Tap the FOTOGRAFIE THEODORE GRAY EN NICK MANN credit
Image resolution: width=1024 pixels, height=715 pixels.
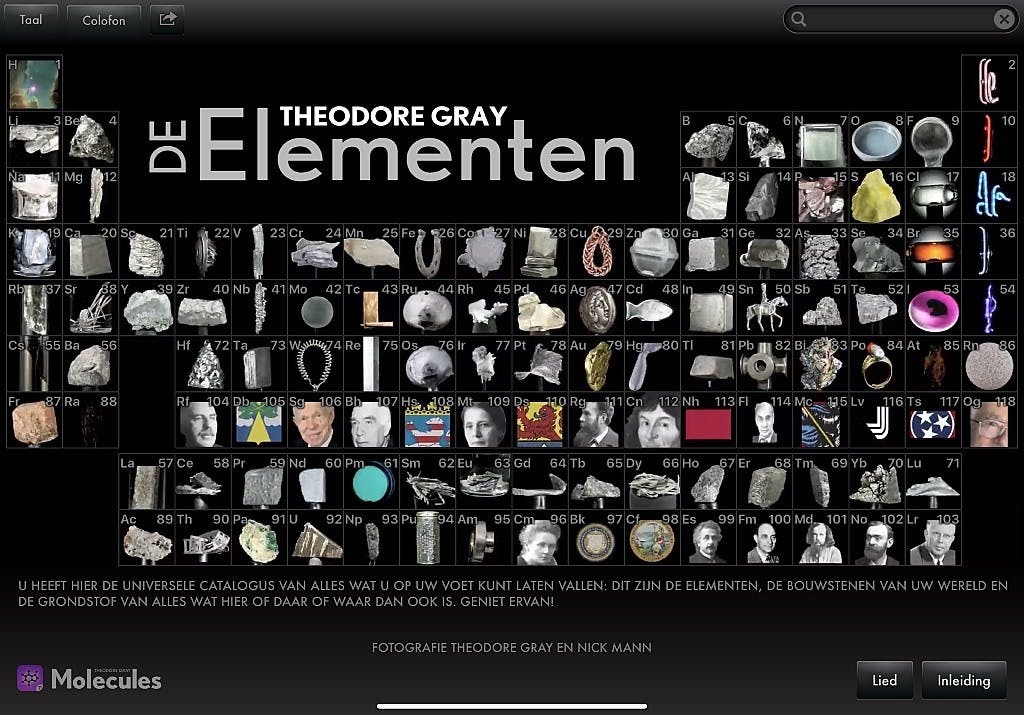(x=511, y=647)
